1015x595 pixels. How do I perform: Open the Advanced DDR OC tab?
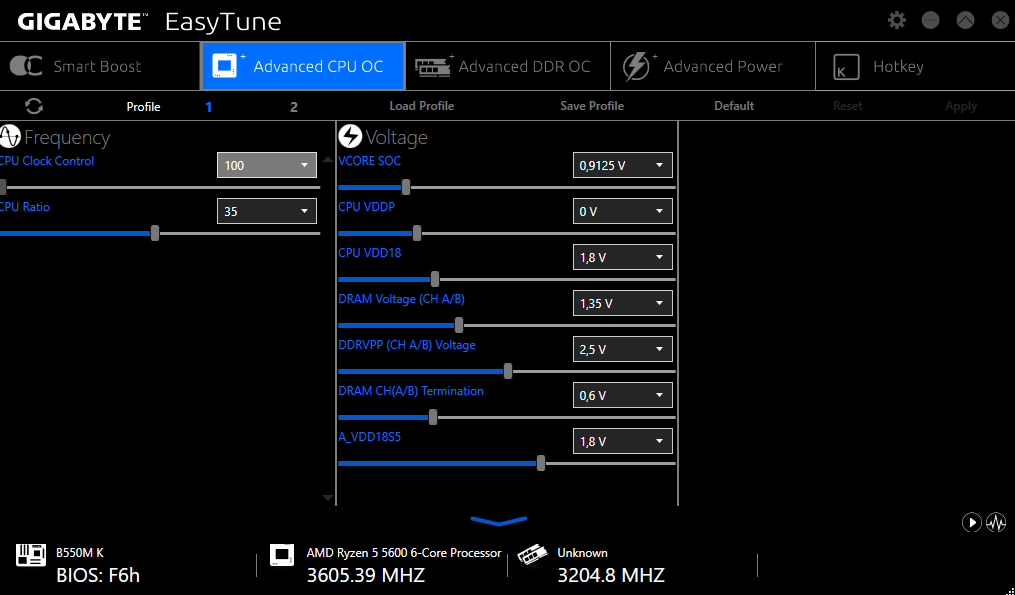pos(508,66)
